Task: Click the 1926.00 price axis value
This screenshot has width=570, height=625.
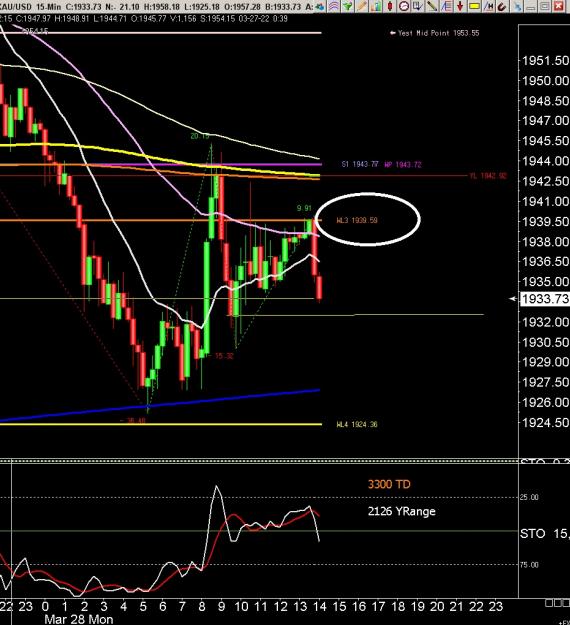Action: point(545,402)
